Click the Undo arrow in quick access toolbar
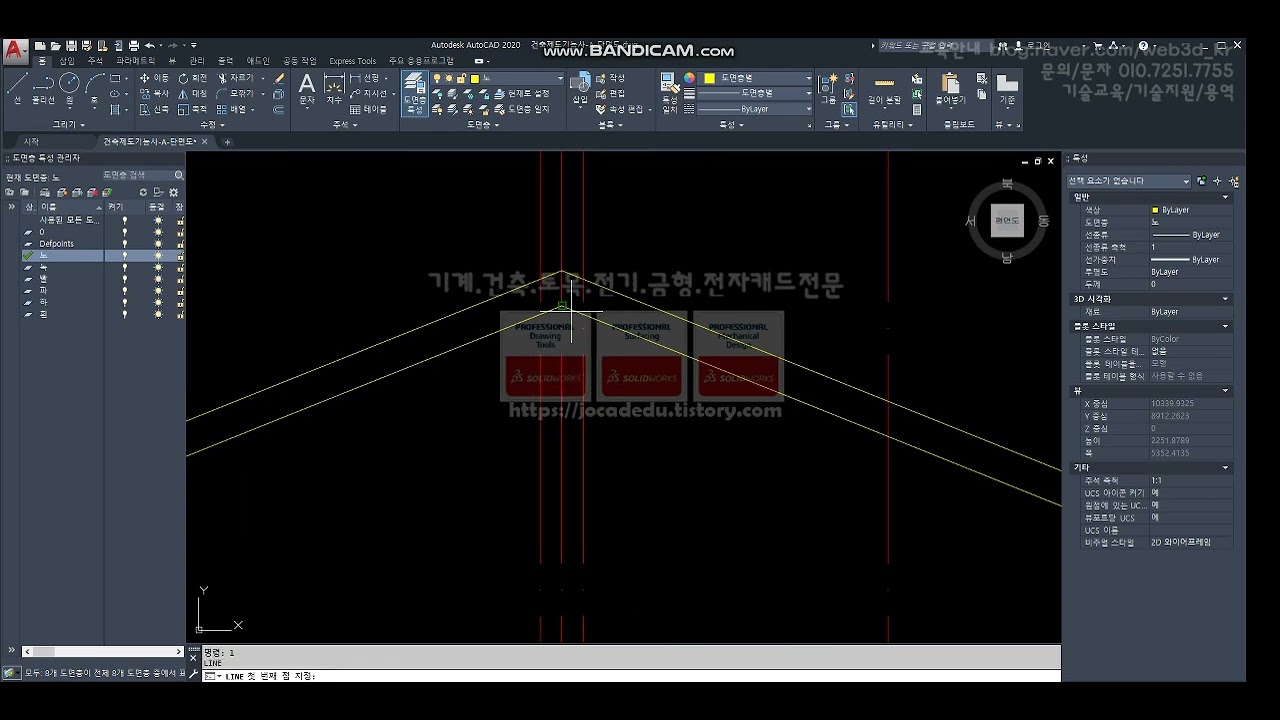The image size is (1280, 720). click(149, 46)
